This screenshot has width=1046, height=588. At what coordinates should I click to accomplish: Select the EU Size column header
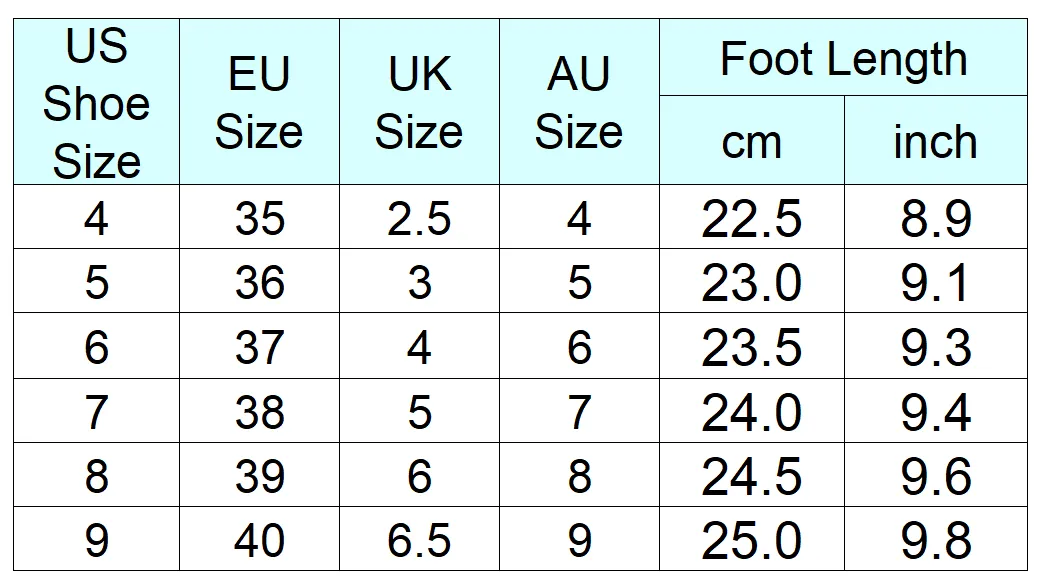click(259, 101)
